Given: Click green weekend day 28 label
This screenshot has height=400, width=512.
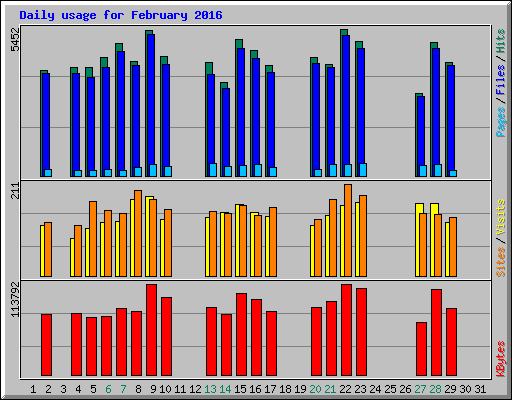Looking at the screenshot, I should (435, 389).
